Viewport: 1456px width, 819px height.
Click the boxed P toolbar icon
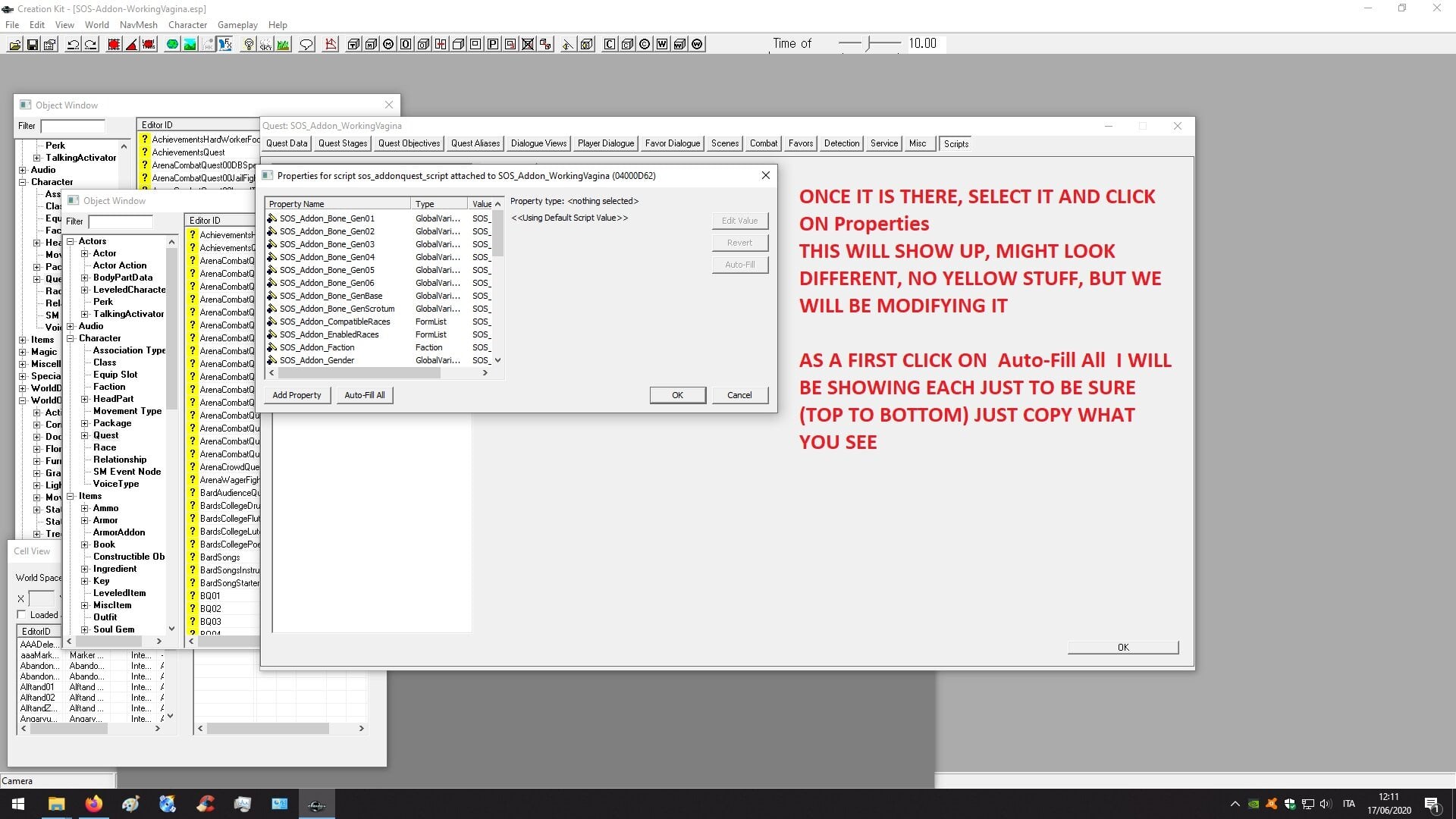tap(493, 44)
